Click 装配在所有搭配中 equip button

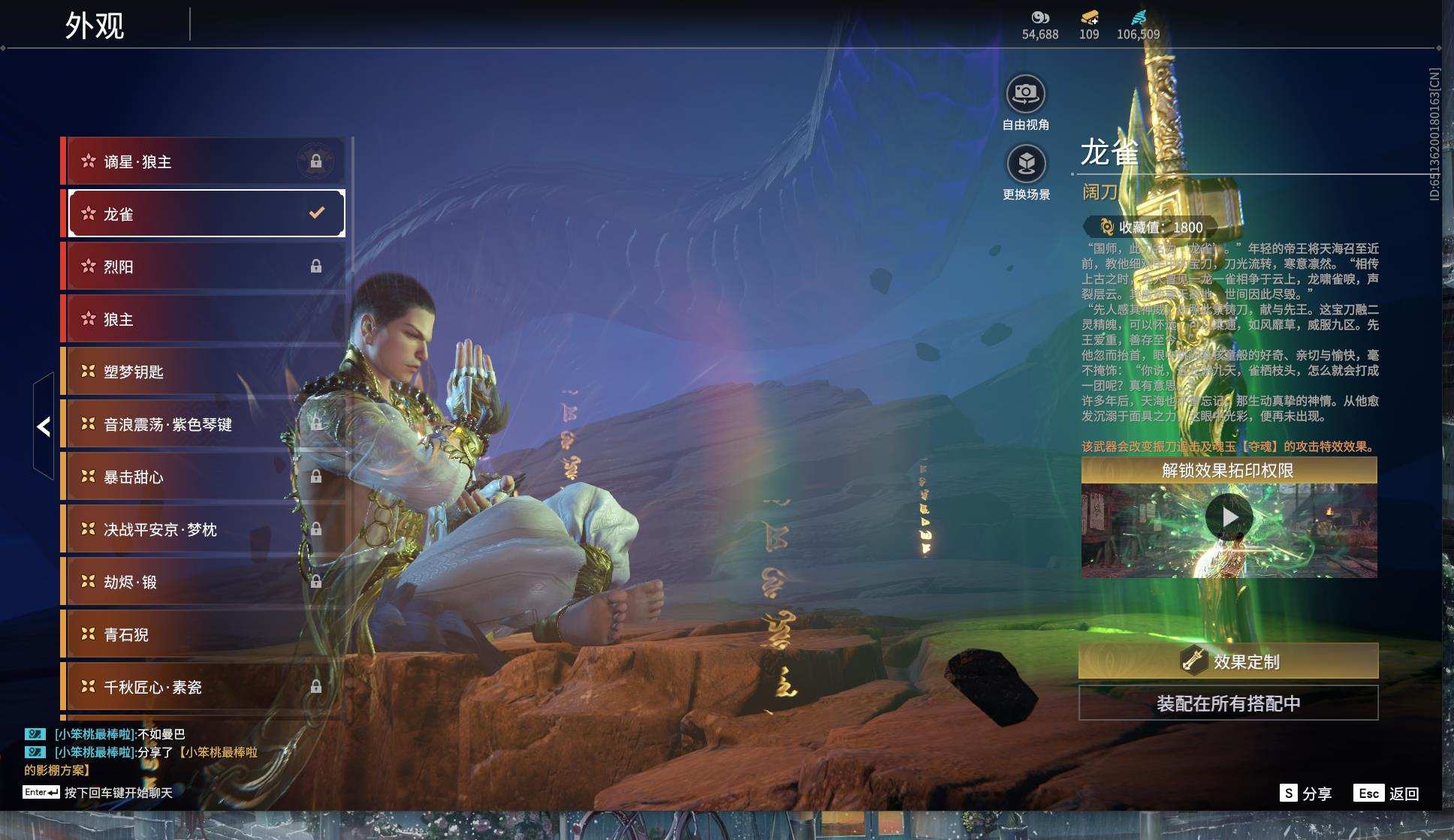coord(1229,703)
